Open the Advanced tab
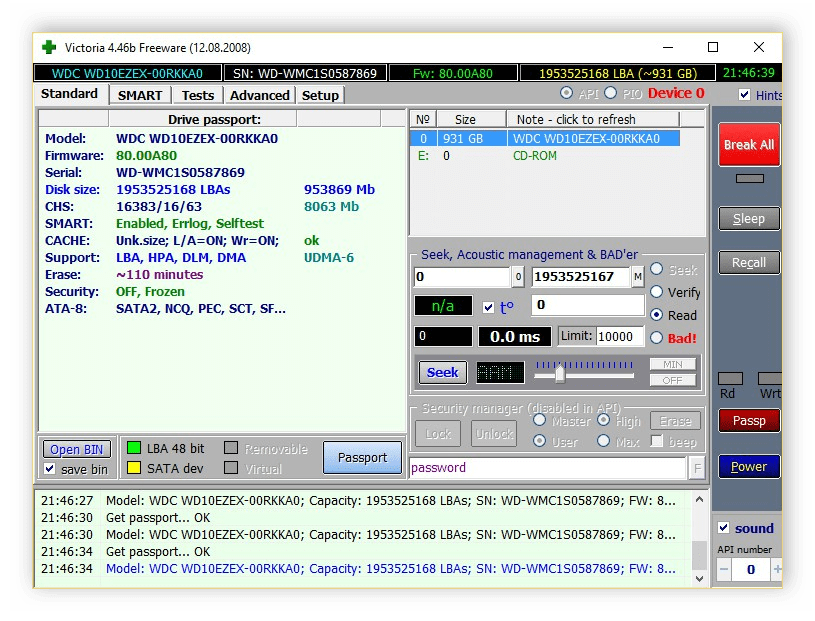 coord(259,95)
